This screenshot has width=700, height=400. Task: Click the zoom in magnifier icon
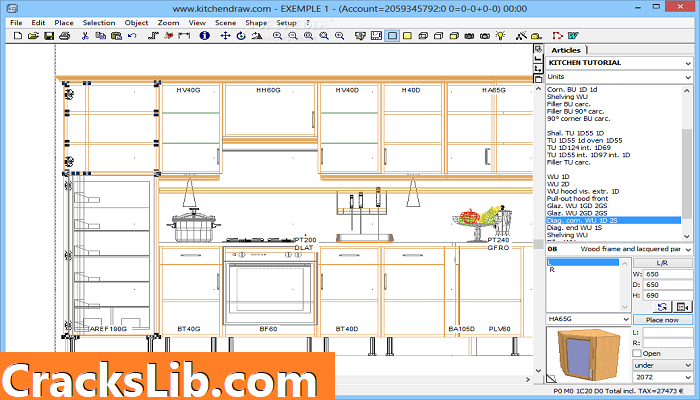(277, 36)
